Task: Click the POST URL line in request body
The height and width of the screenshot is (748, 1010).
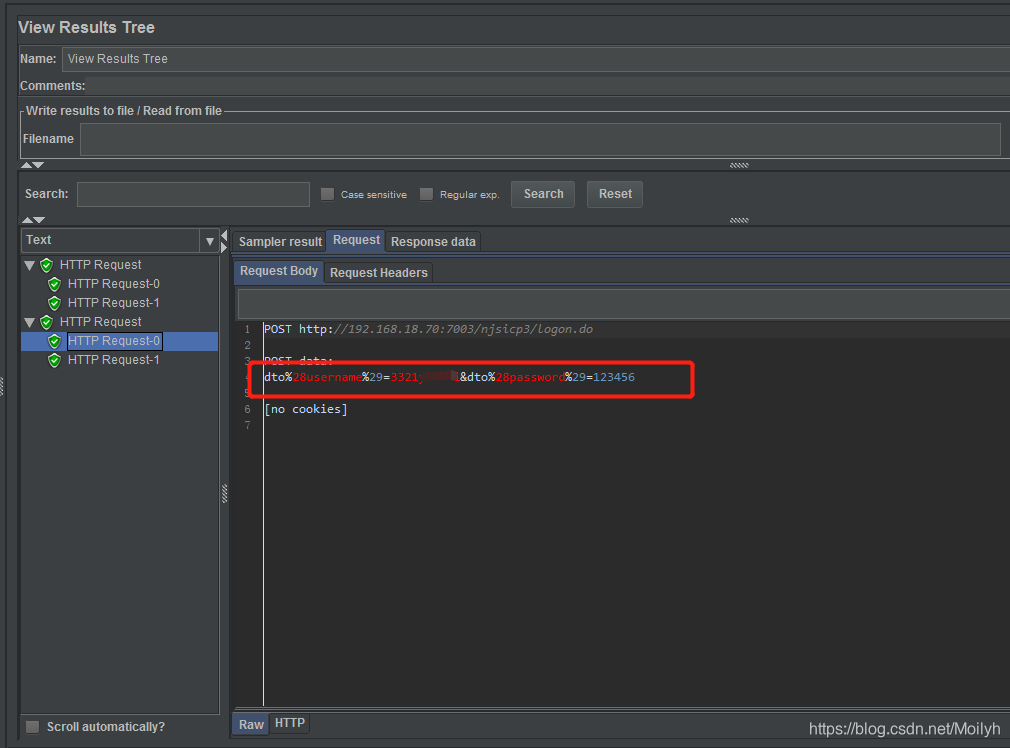Action: tap(428, 329)
